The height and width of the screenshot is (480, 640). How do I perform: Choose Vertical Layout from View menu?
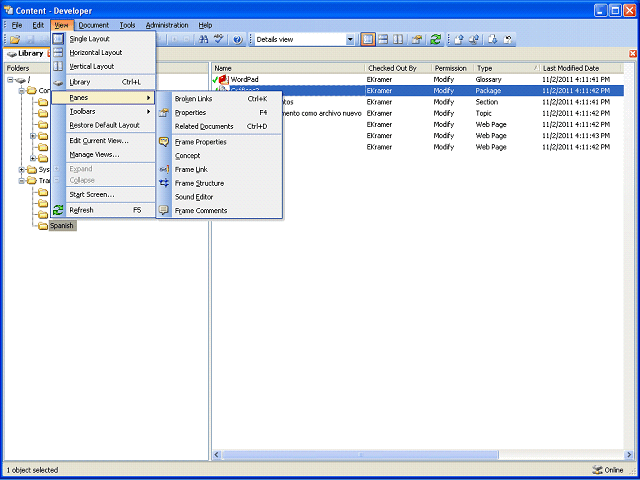pyautogui.click(x=103, y=66)
